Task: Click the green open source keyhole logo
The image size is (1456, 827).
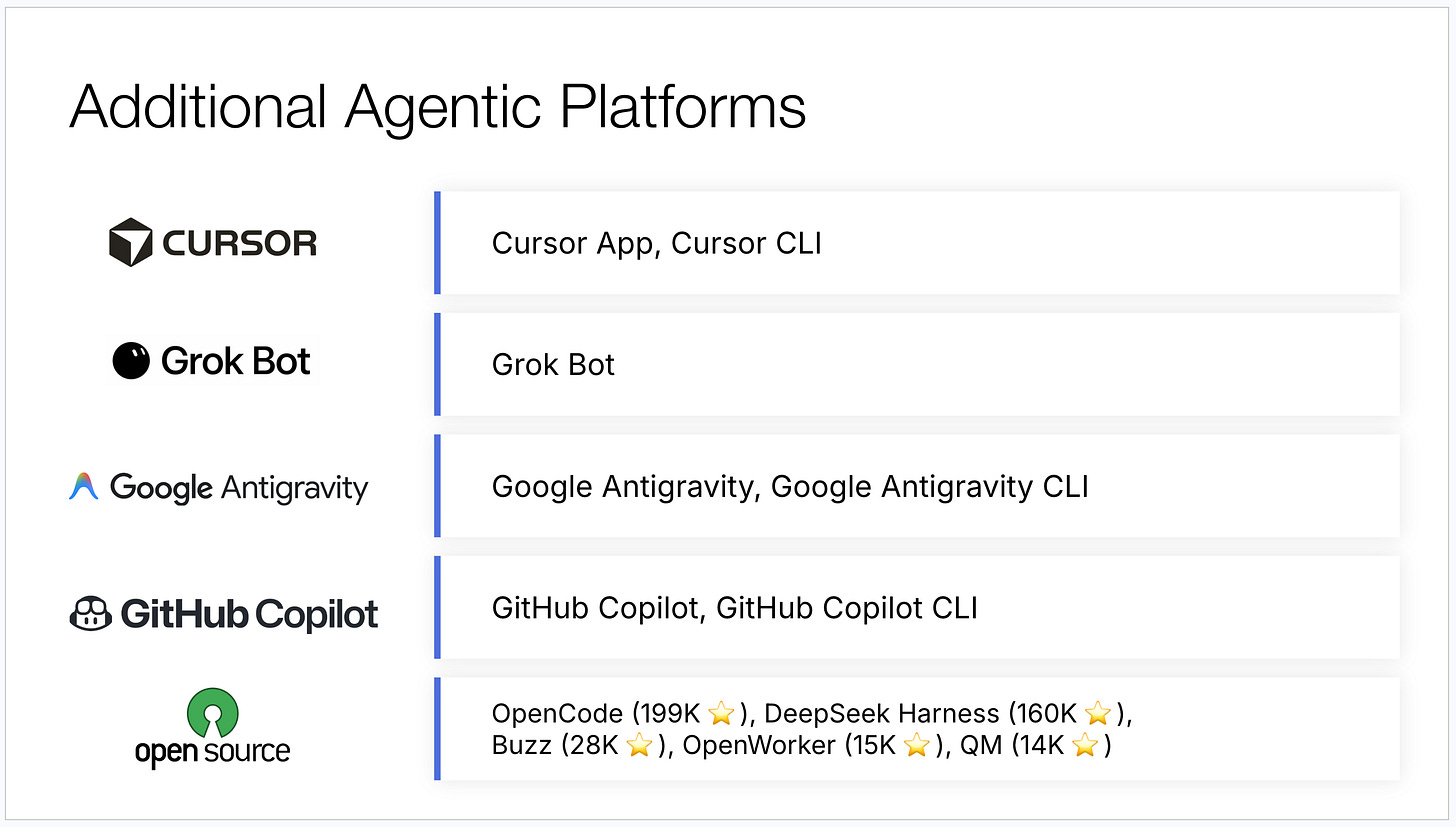Action: (212, 712)
